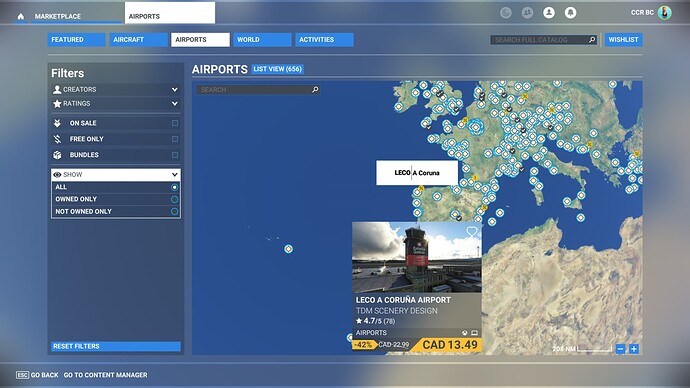The height and width of the screenshot is (388, 690).
Task: Click the magnifier in catalog search box
Action: pos(592,40)
